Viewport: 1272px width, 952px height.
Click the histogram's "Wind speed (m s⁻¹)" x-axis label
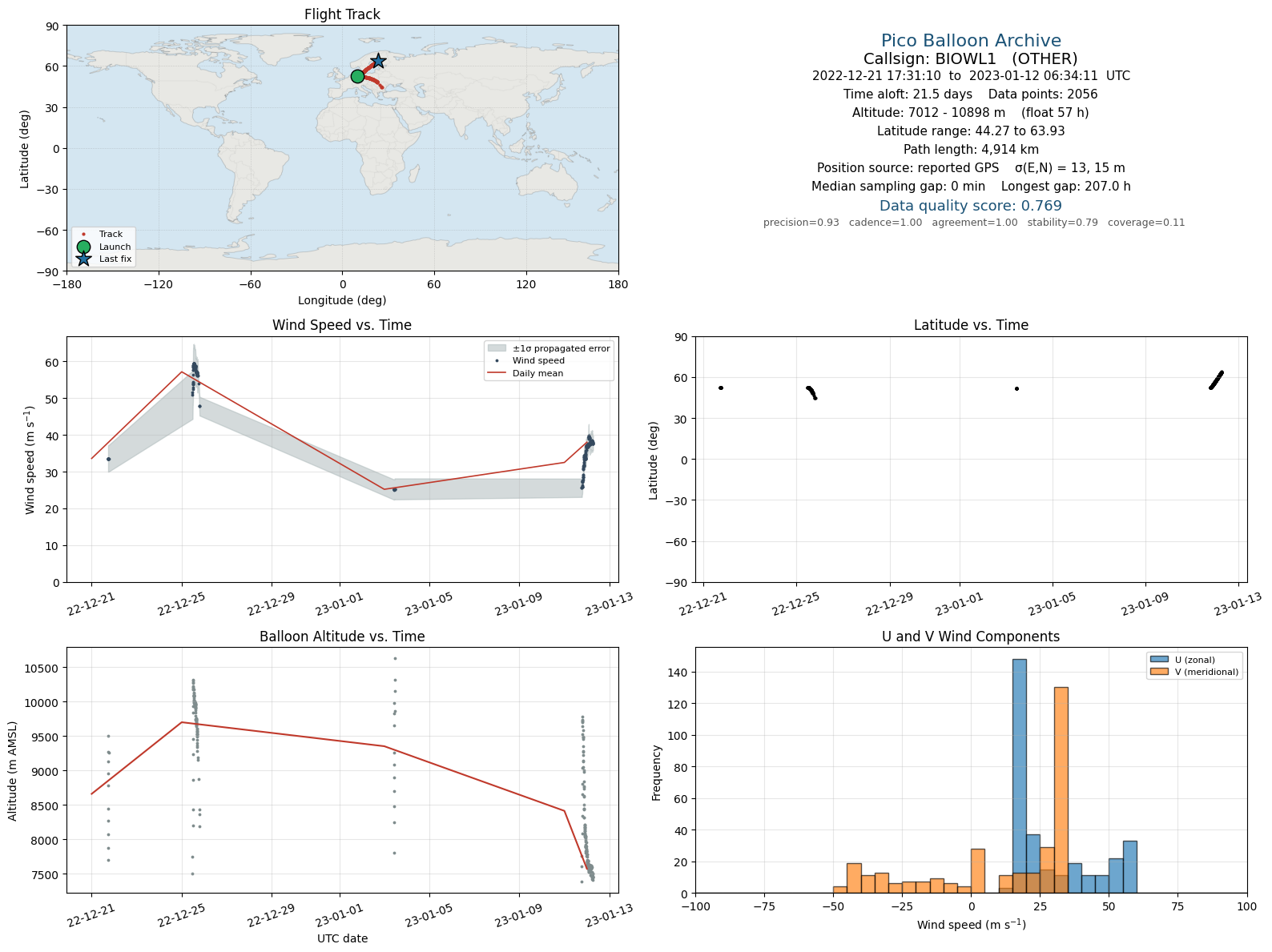tap(971, 925)
